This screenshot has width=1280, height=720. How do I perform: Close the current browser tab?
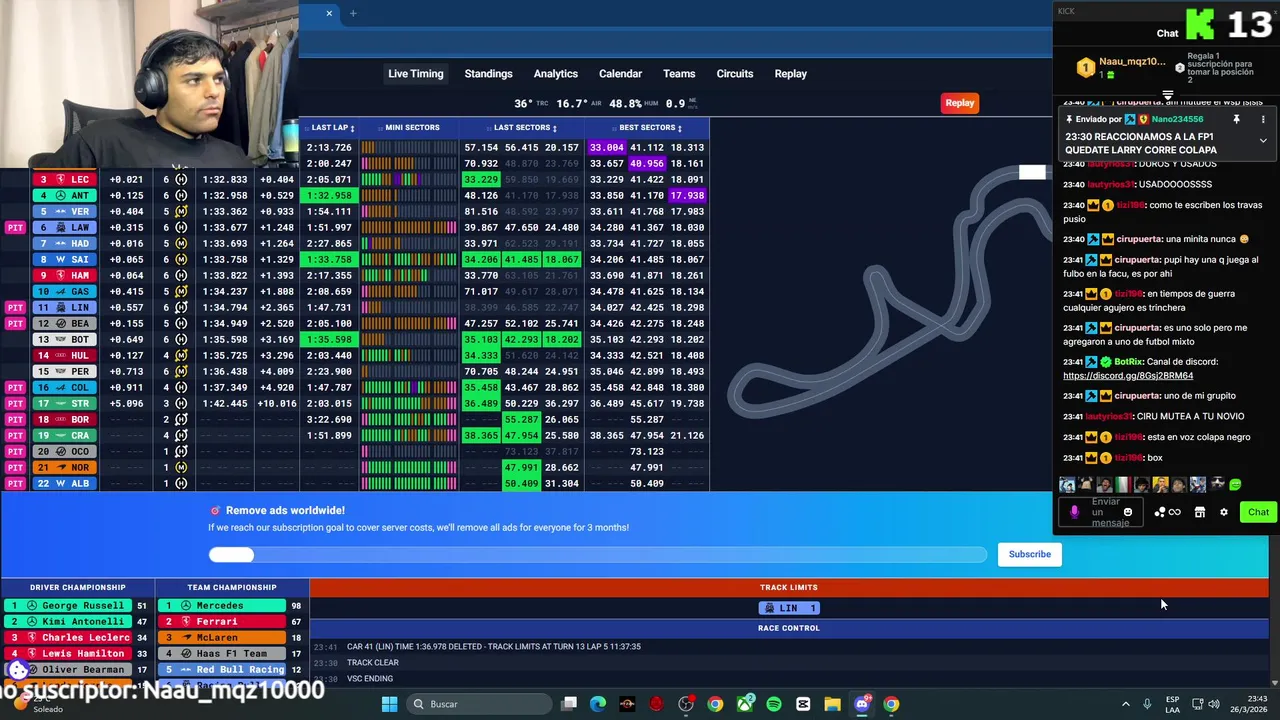click(x=329, y=13)
